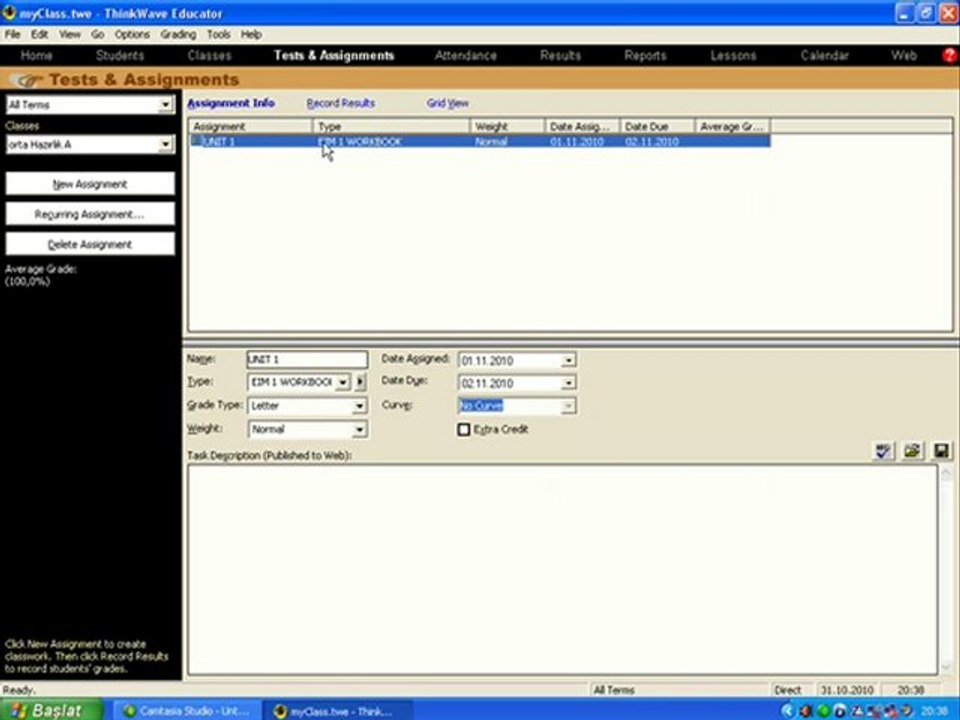The image size is (960, 720).
Task: Click the Task Description scrollbar
Action: click(x=946, y=569)
